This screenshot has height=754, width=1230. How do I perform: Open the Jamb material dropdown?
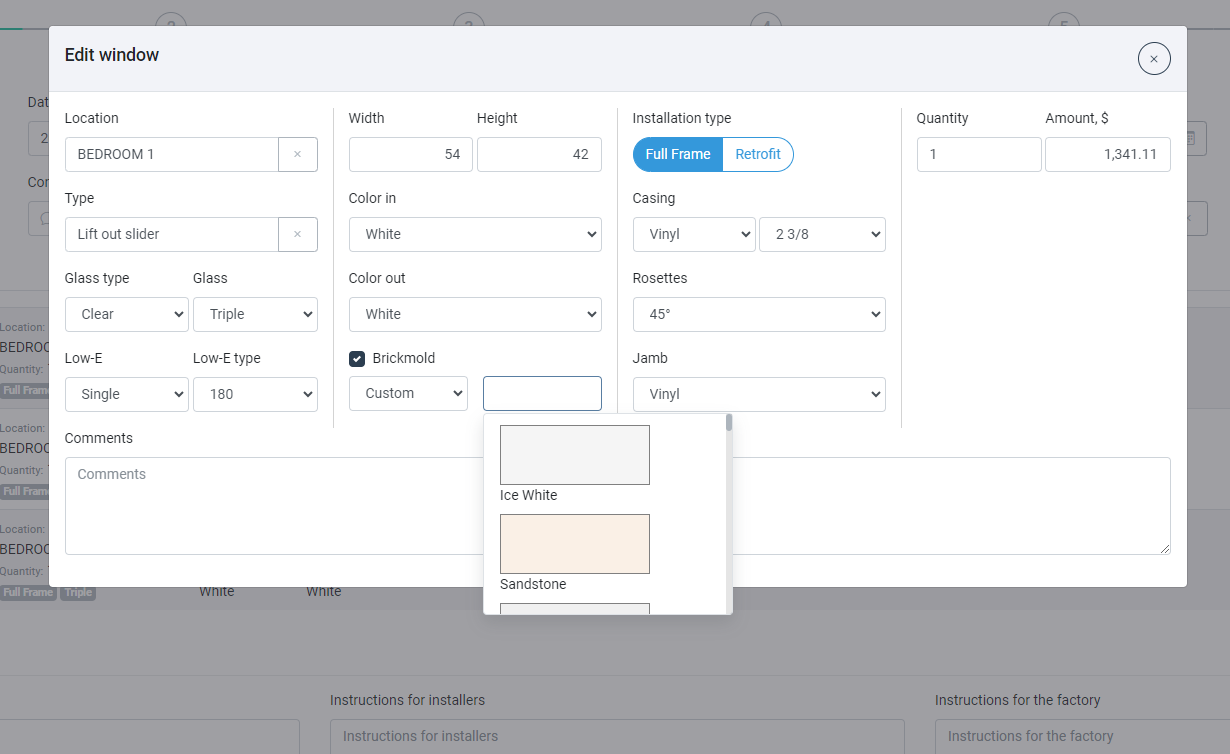(x=758, y=394)
